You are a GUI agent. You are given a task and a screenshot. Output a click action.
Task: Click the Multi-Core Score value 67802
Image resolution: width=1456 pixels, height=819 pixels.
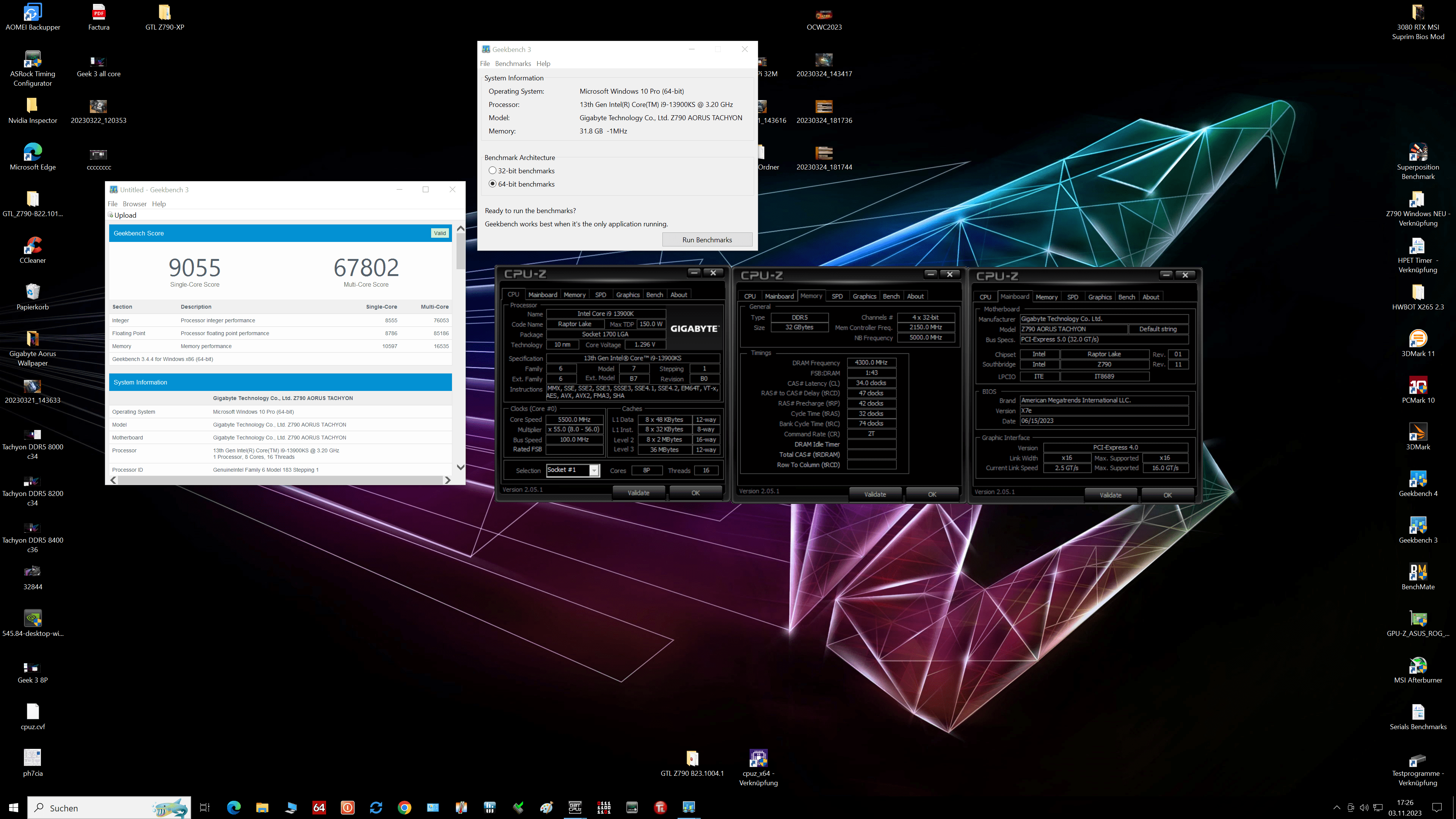pos(366,267)
